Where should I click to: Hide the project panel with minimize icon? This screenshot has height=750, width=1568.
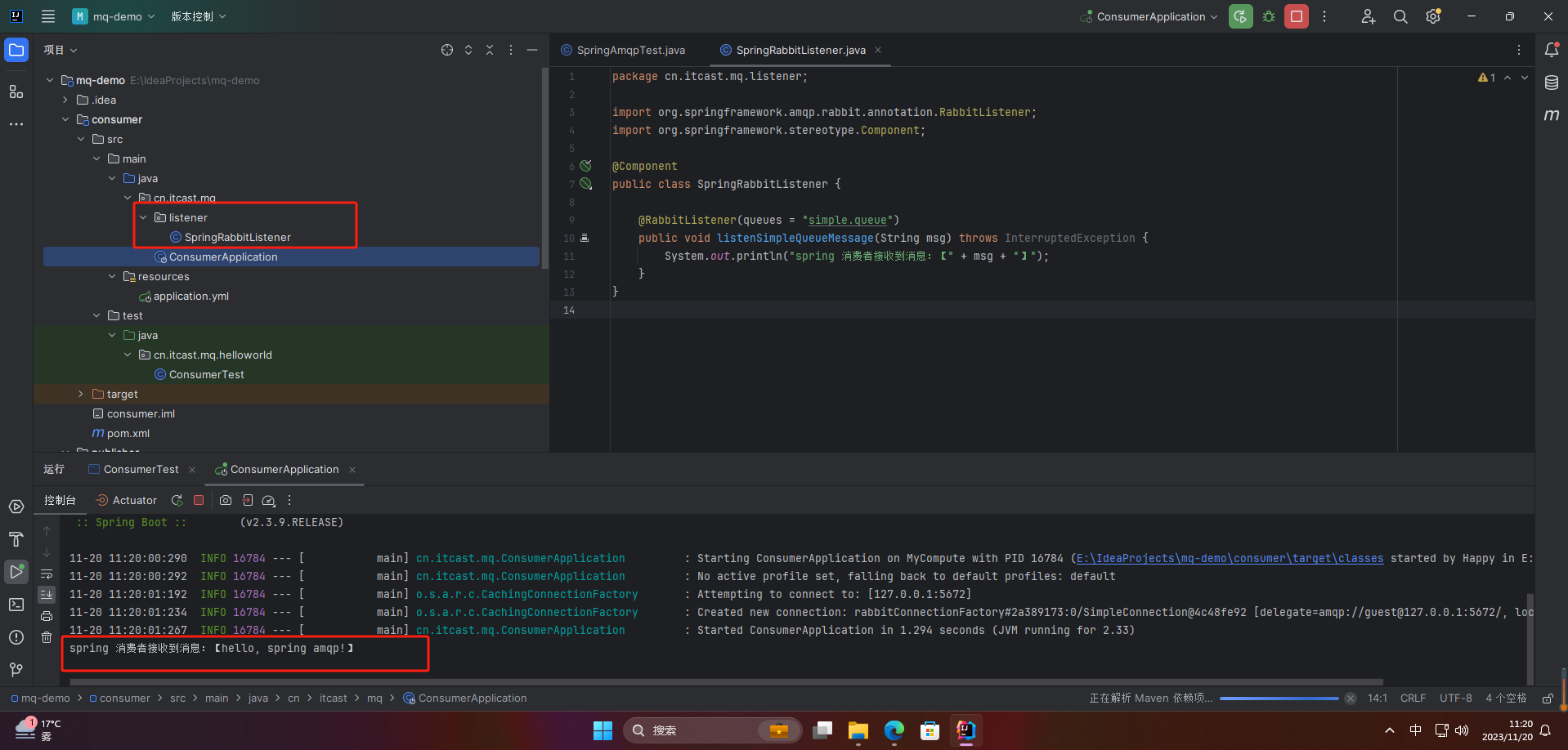coord(532,50)
